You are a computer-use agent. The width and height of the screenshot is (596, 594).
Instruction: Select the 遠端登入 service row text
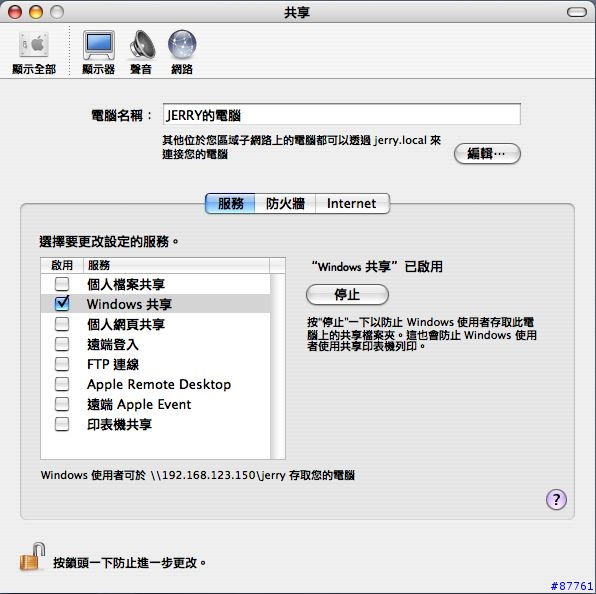click(x=113, y=344)
